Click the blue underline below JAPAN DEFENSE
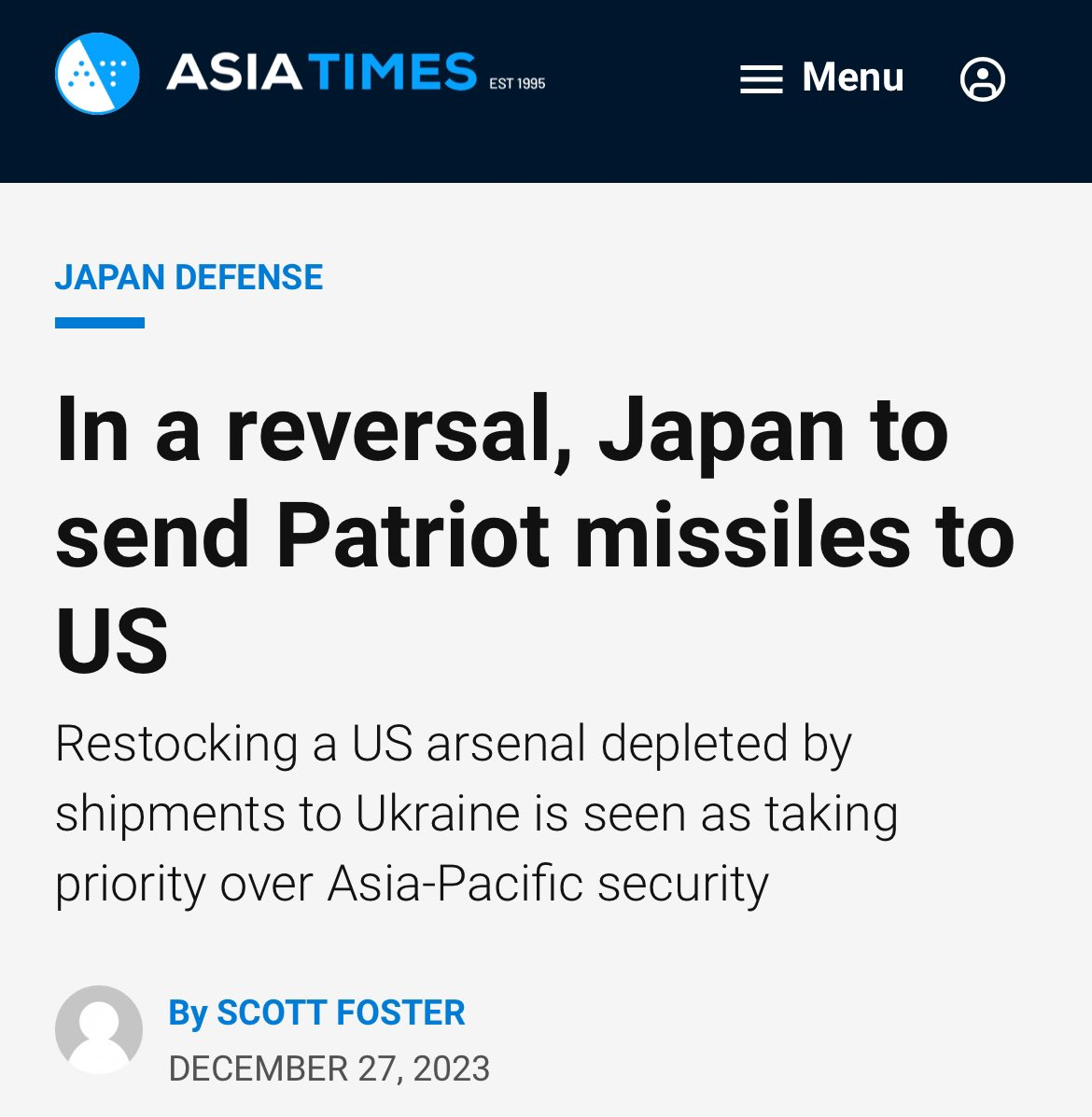Image resolution: width=1092 pixels, height=1117 pixels. [x=100, y=323]
